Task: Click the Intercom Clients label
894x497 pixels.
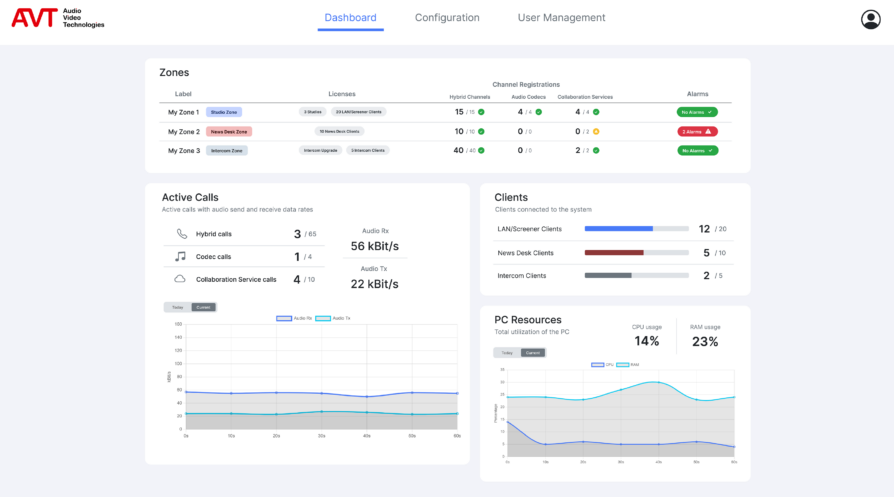Action: 522,275
